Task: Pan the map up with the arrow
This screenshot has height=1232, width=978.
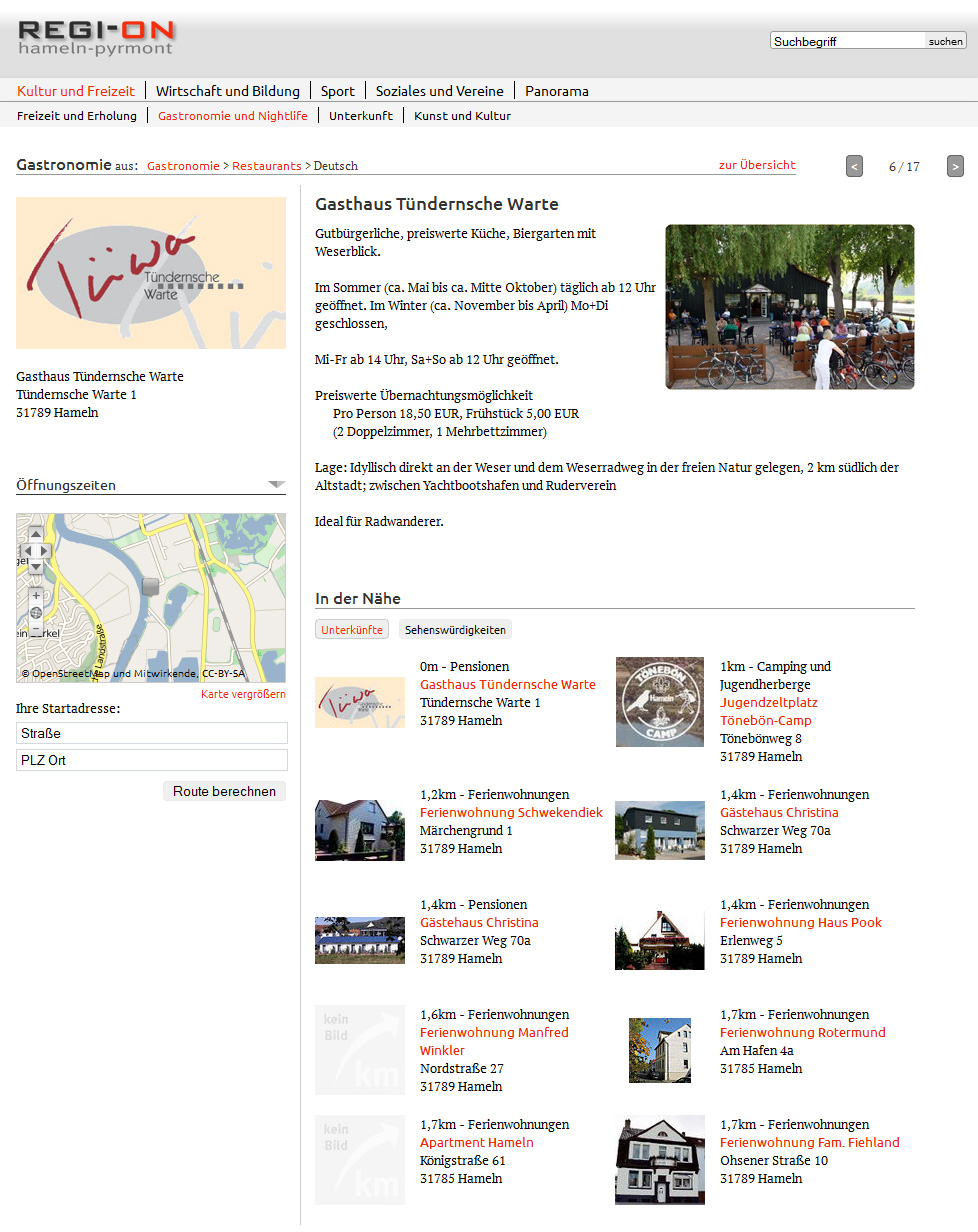Action: (36, 535)
